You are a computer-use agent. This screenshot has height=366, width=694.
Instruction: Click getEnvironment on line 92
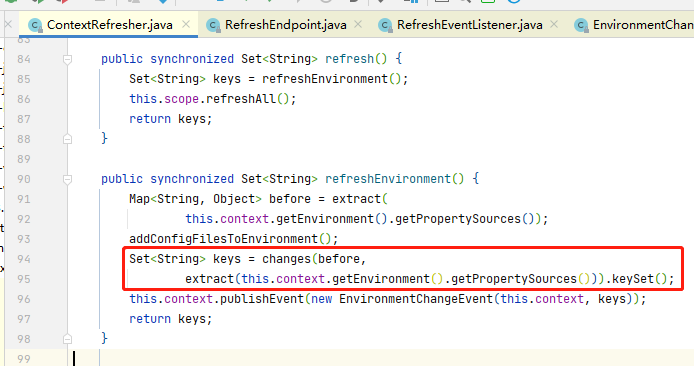point(325,219)
